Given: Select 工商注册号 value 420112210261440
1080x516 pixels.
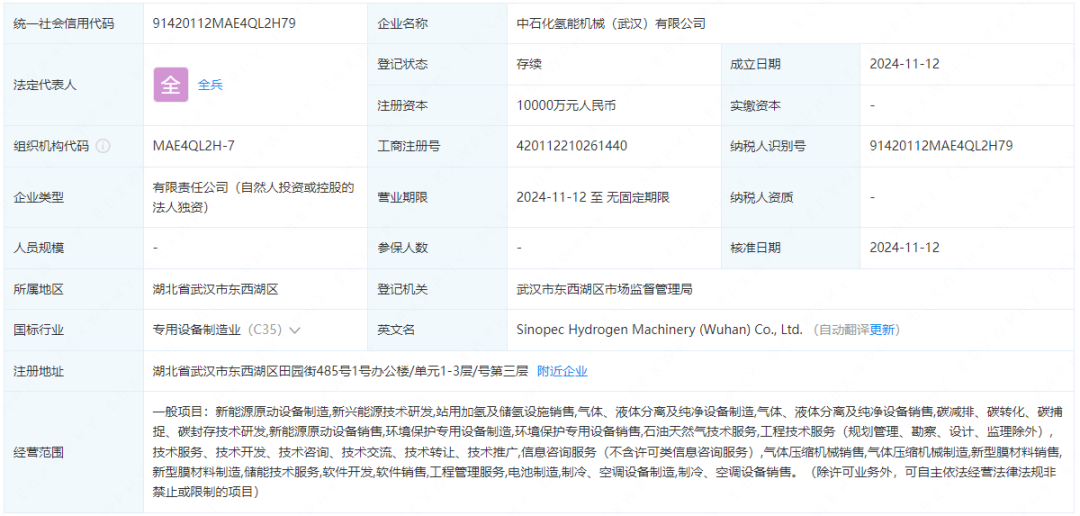Looking at the screenshot, I should (572, 146).
